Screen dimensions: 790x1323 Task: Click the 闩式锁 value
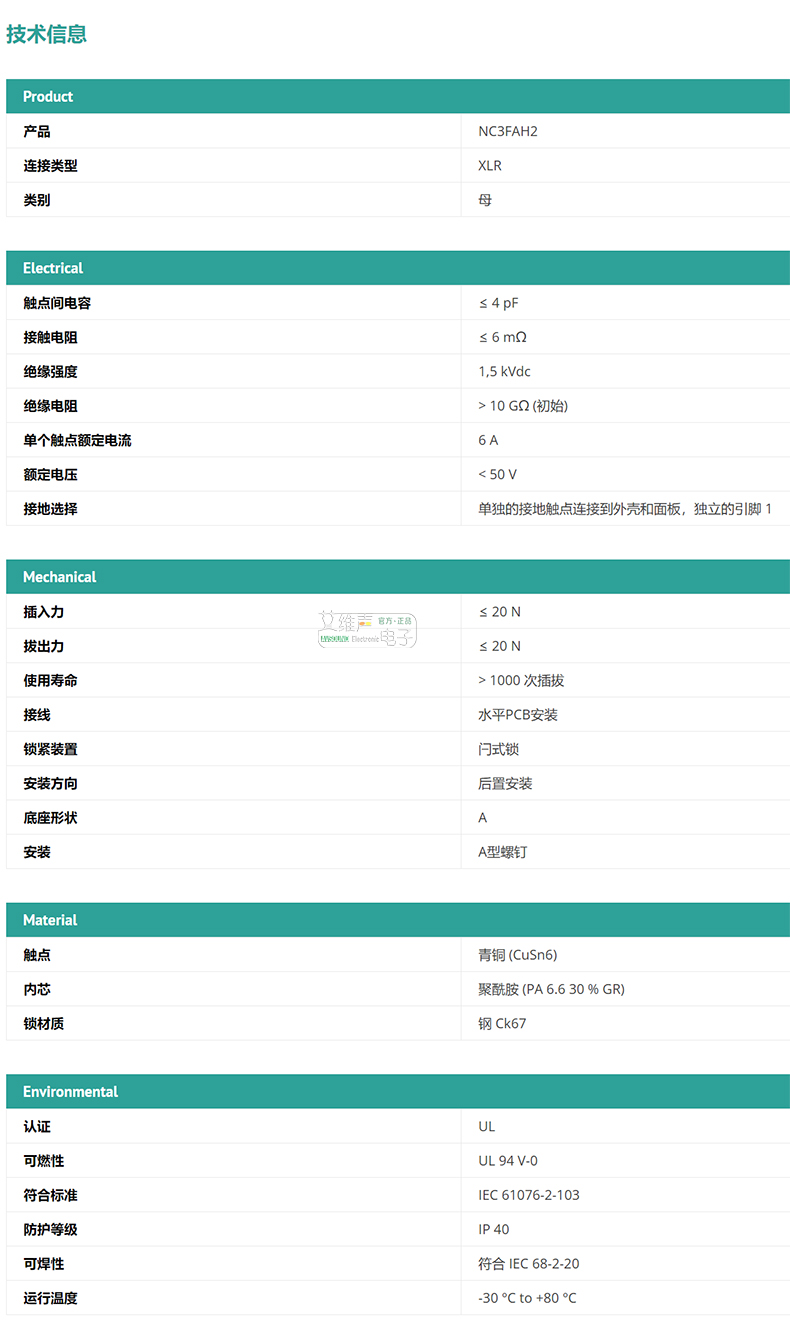tap(499, 749)
